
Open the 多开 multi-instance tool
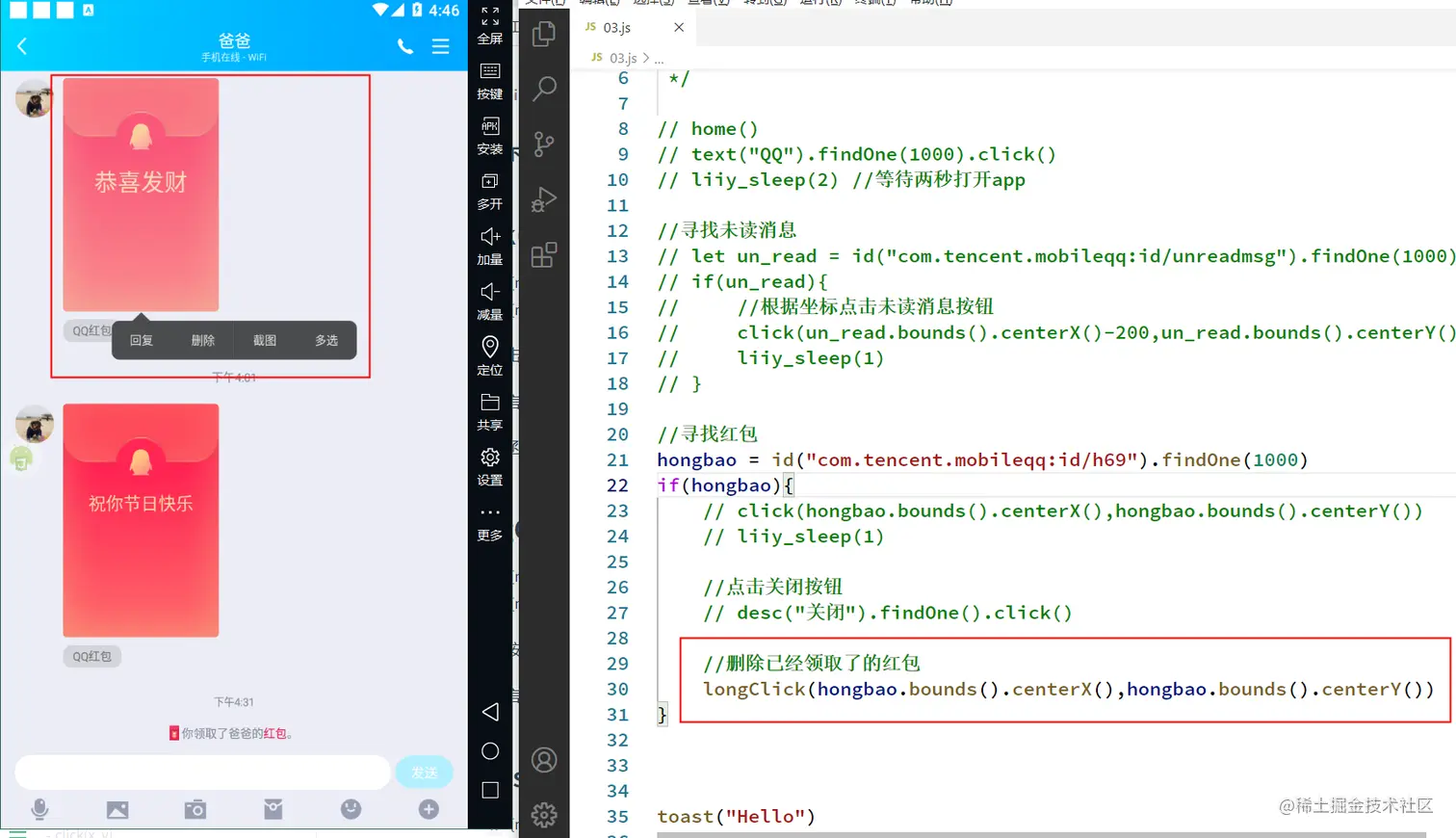coord(490,192)
